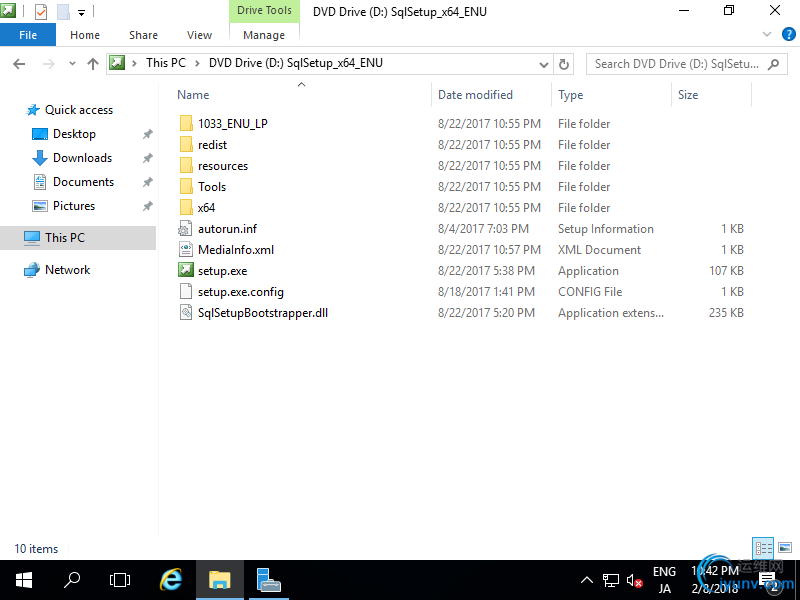The width and height of the screenshot is (800, 600).
Task: Show hidden tray icons
Action: coord(587,580)
